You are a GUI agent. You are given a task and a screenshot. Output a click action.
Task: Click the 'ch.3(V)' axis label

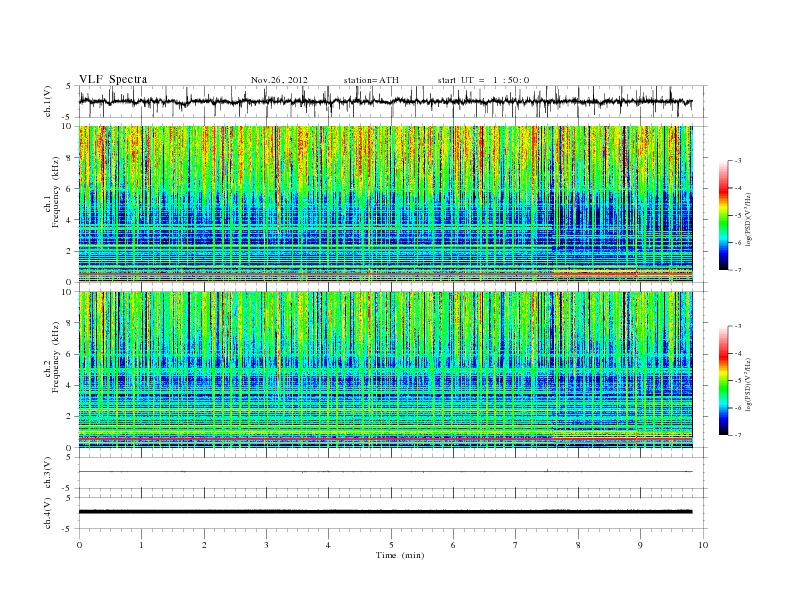(48, 473)
